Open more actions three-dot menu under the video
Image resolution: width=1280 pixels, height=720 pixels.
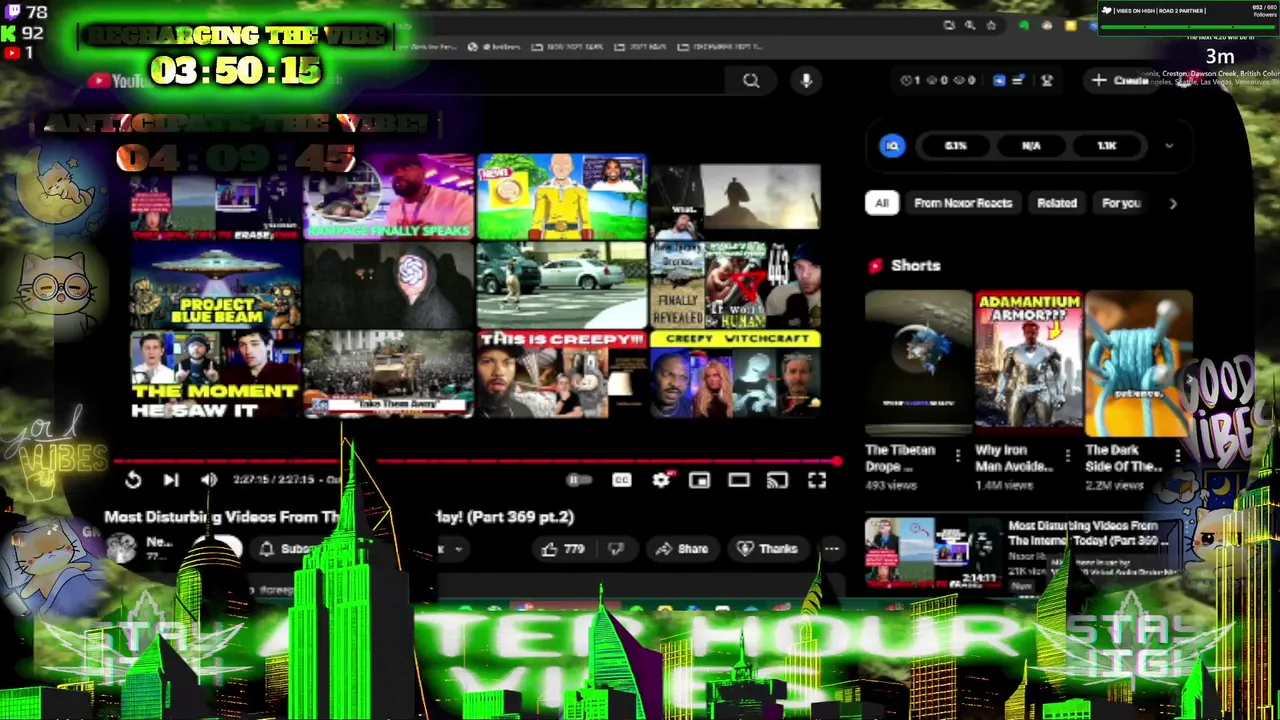coord(831,548)
